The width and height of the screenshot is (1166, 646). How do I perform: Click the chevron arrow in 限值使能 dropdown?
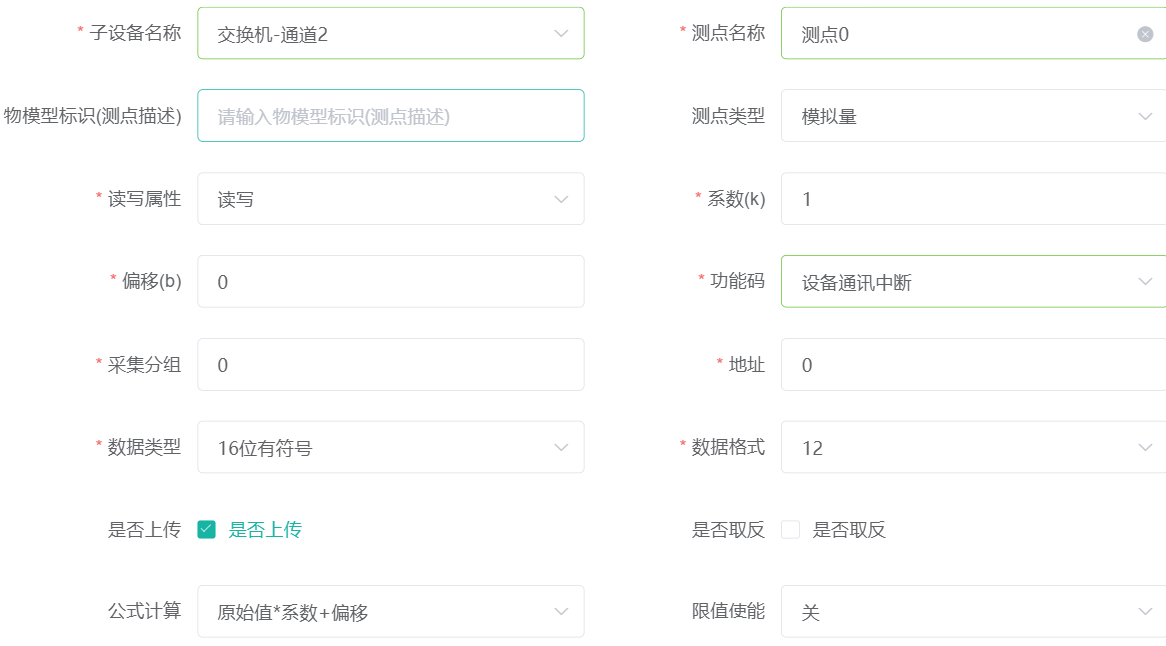1145,612
